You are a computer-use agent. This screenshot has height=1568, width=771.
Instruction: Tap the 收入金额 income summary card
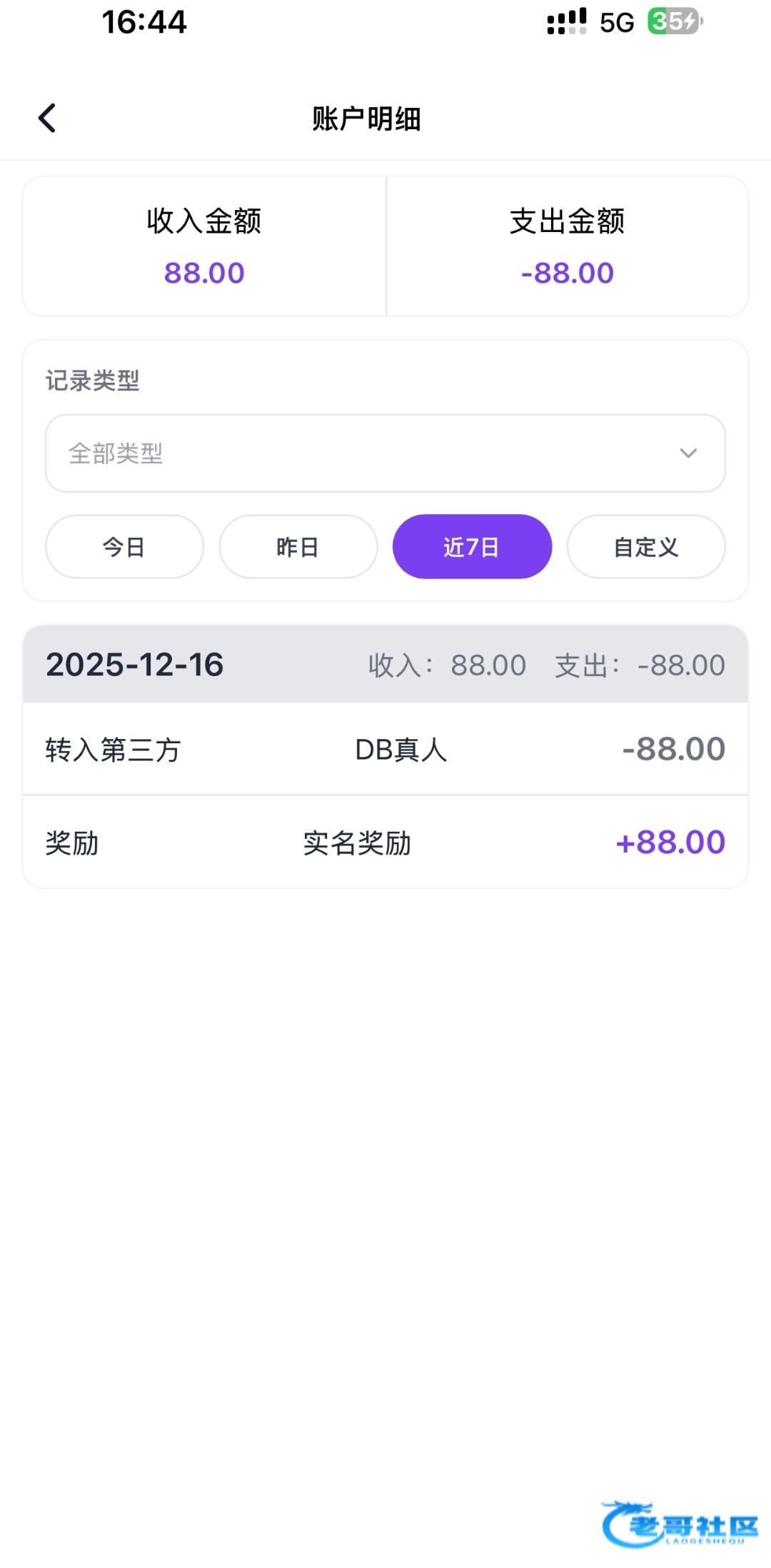204,246
